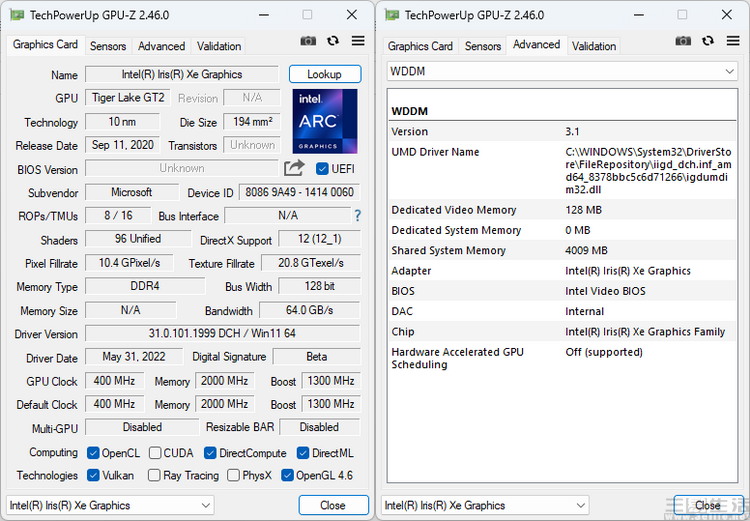Click the Name field Intel Iris Xe Graphics
The image size is (750, 521).
(182, 74)
